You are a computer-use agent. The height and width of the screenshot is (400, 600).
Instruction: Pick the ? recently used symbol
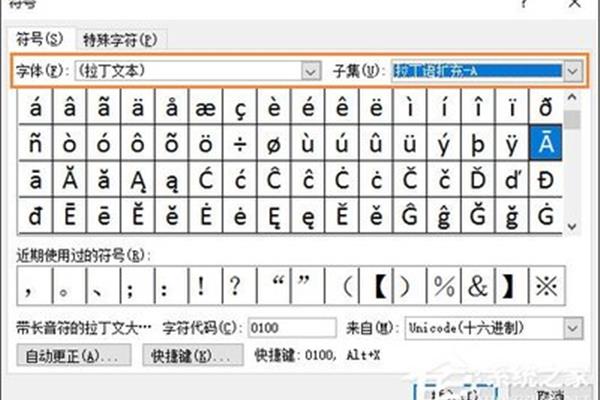pos(240,286)
